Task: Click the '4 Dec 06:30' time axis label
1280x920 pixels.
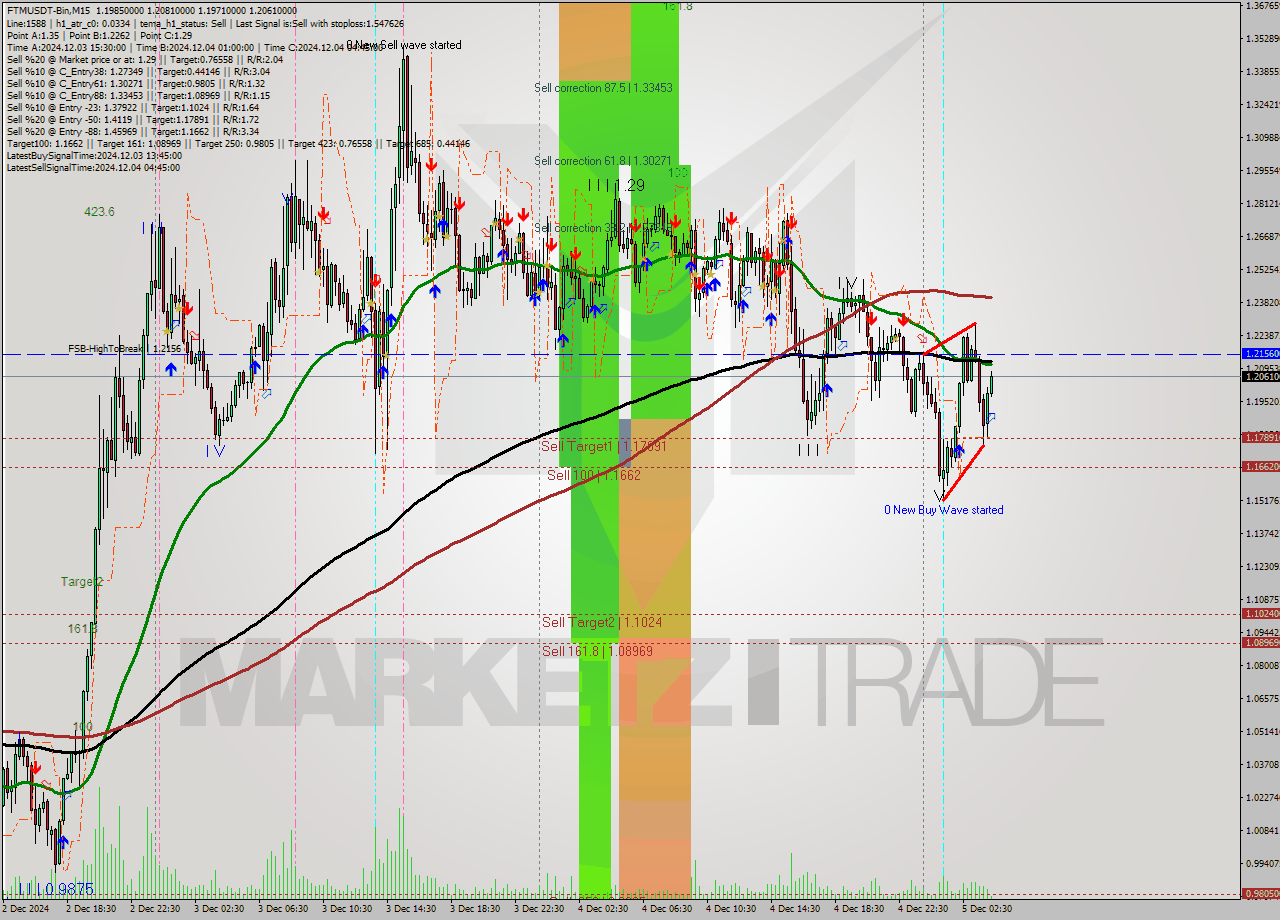Action: click(667, 910)
